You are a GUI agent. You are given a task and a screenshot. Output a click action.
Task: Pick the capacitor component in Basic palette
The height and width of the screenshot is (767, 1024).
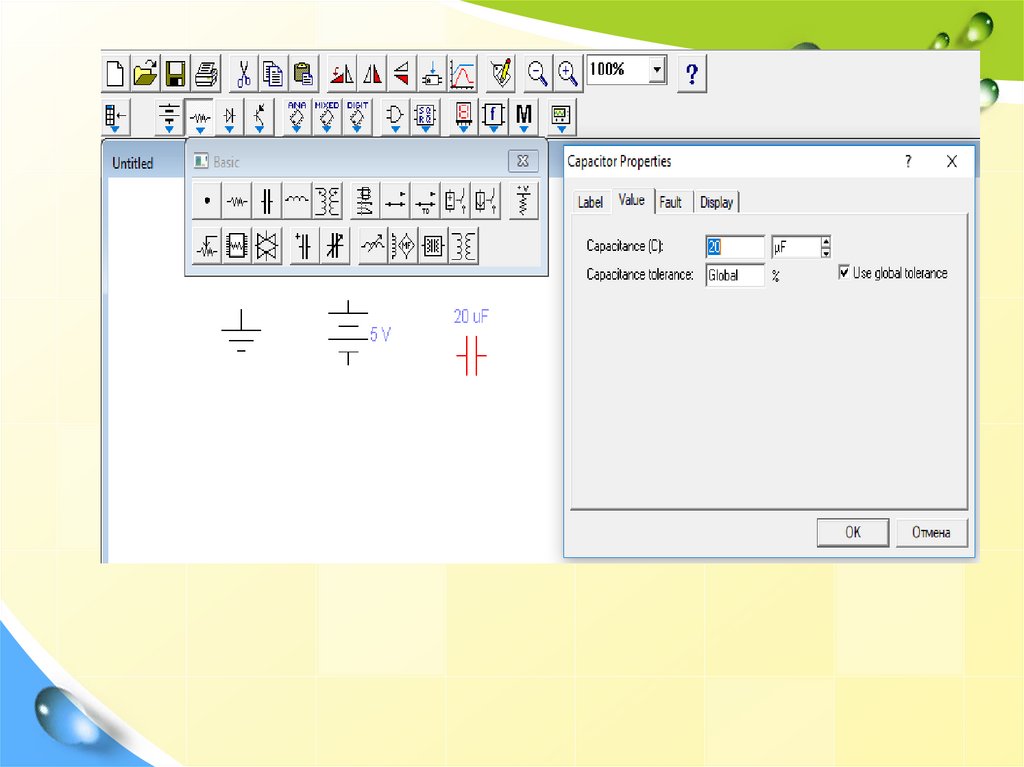click(x=266, y=201)
